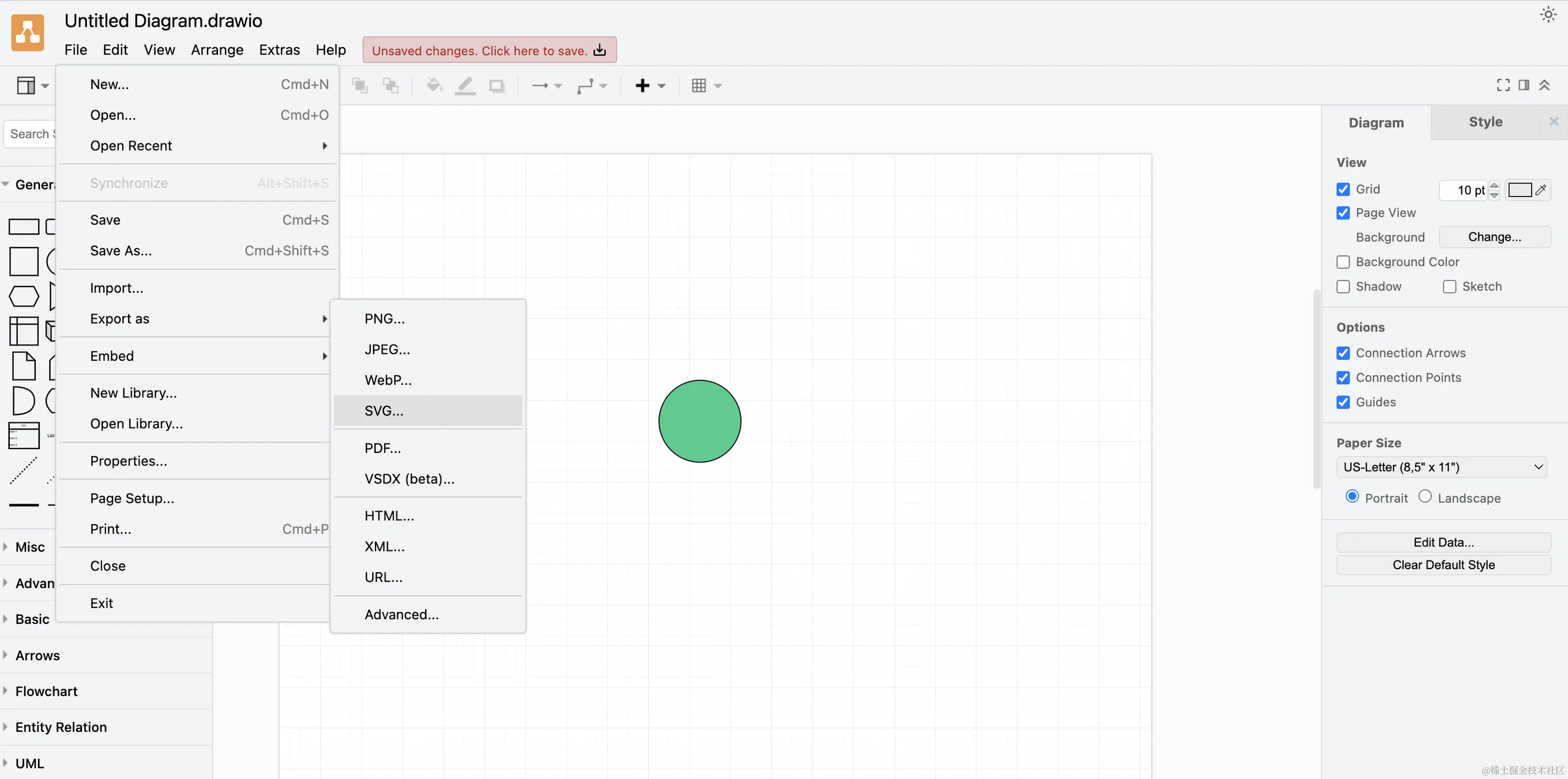Click the Clear Default Style button
Viewport: 1568px width, 779px height.
[1443, 565]
